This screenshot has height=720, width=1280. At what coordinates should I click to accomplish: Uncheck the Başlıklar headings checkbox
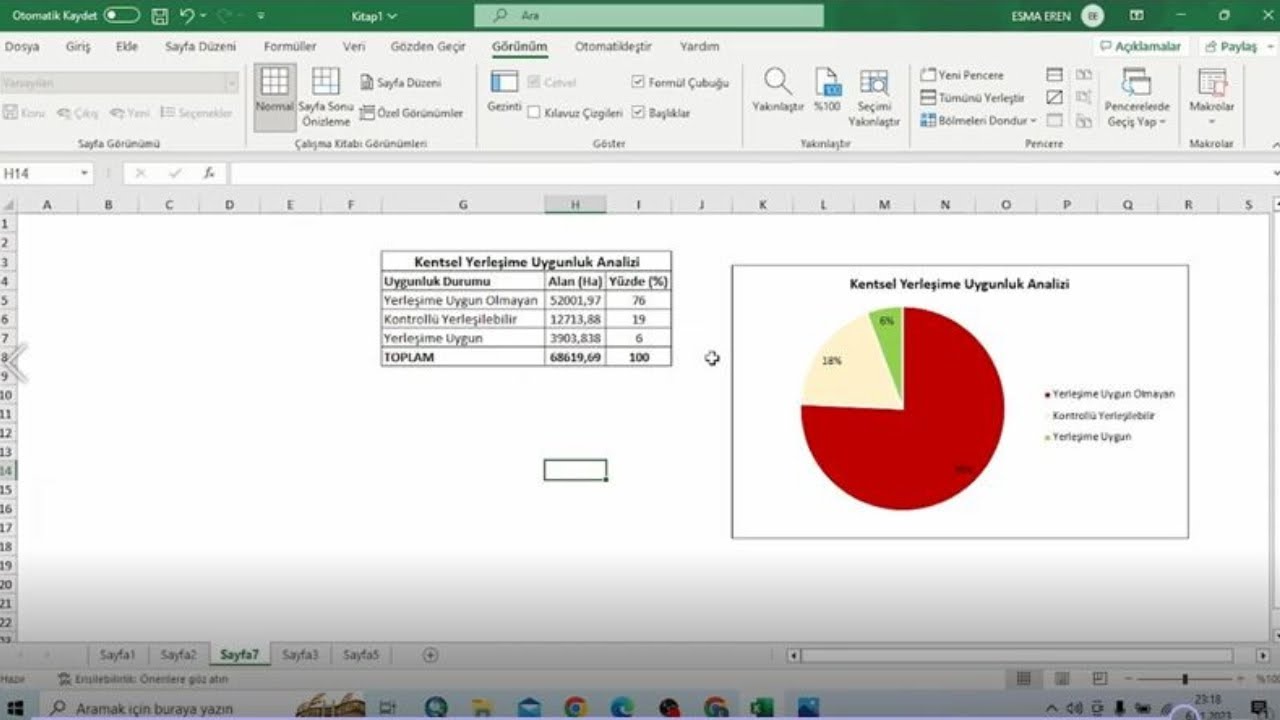[x=638, y=113]
